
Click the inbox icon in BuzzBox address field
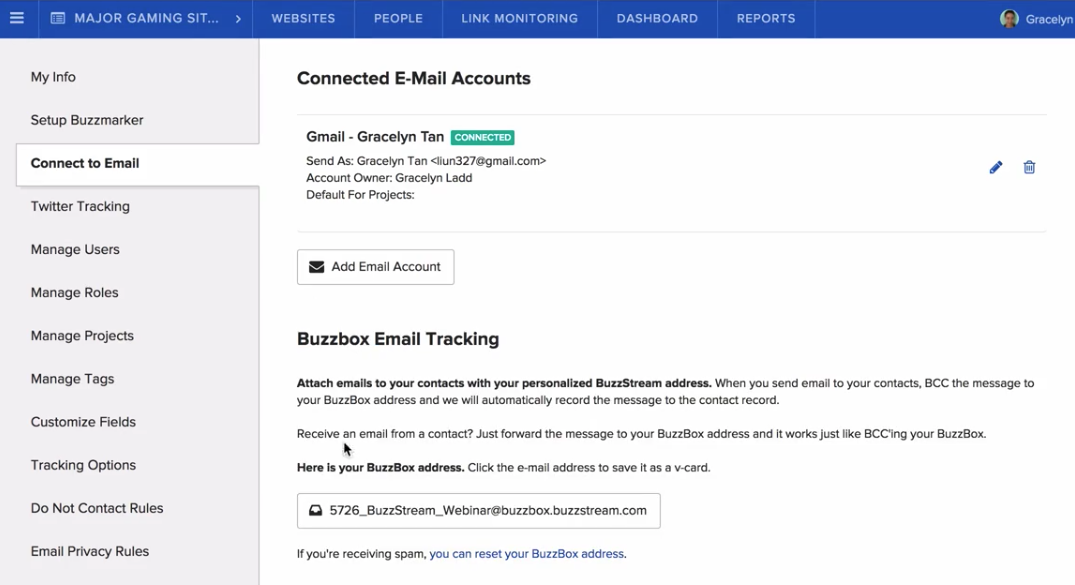point(315,510)
